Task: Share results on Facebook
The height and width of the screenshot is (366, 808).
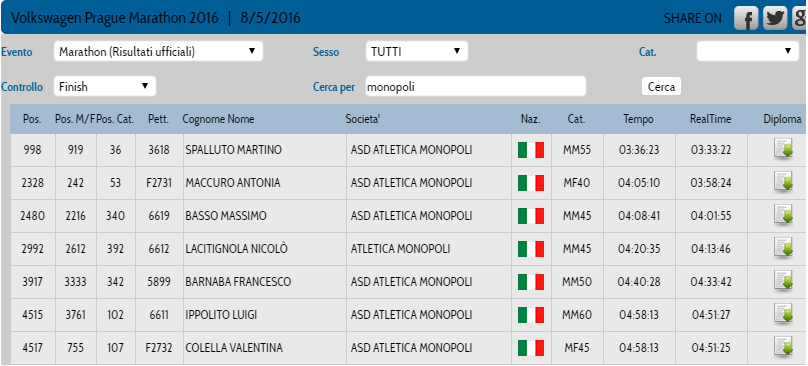Action: (747, 19)
